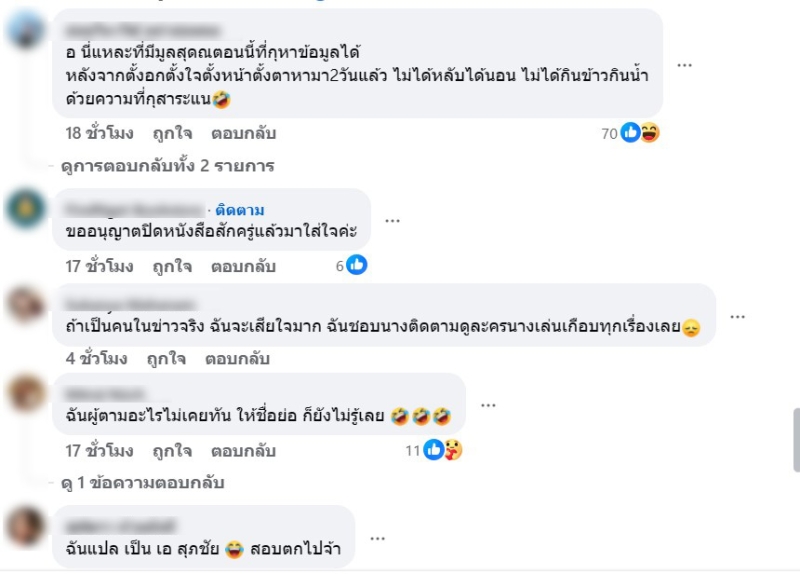800x574 pixels.
Task: Toggle ถูกใจ on the ฉันผู้ตามอะไรไม่เคยทัน comment
Action: [172, 450]
